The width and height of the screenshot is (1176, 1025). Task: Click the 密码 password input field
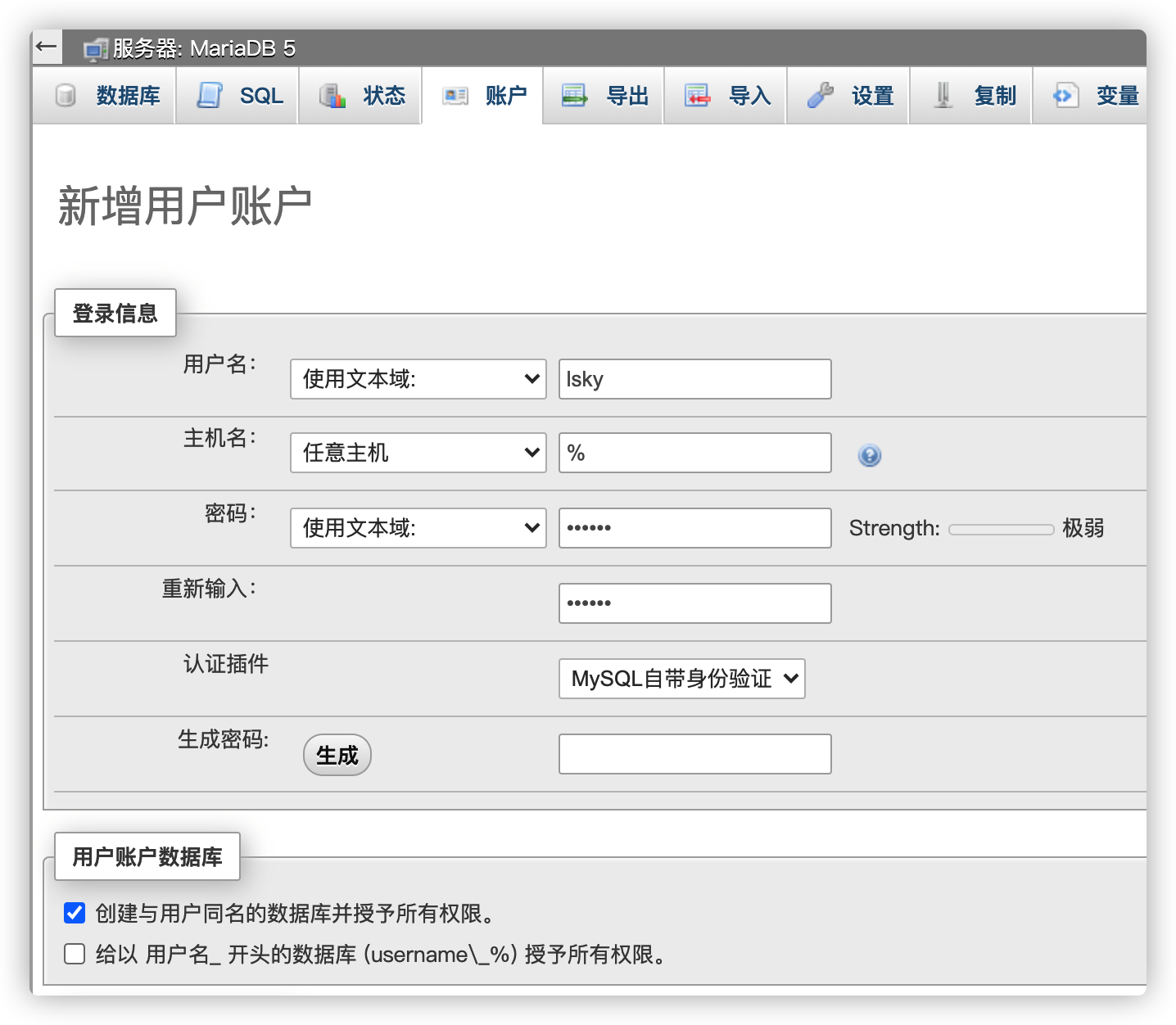[x=695, y=528]
